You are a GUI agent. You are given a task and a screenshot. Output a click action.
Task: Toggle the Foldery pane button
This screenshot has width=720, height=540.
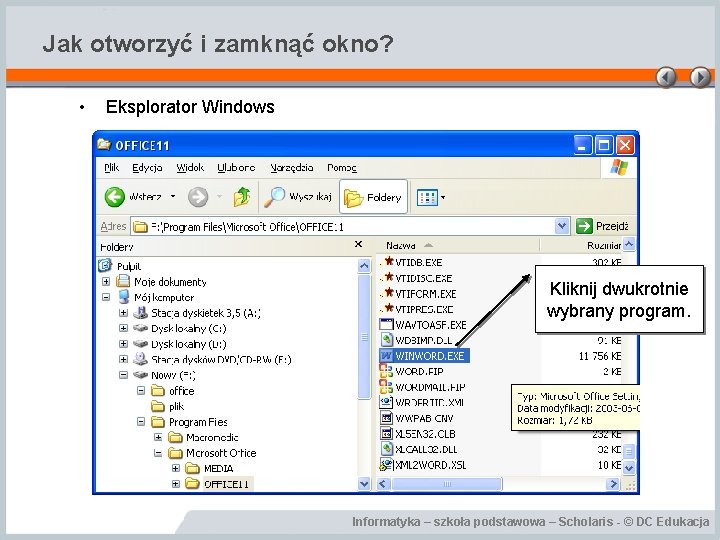click(373, 197)
